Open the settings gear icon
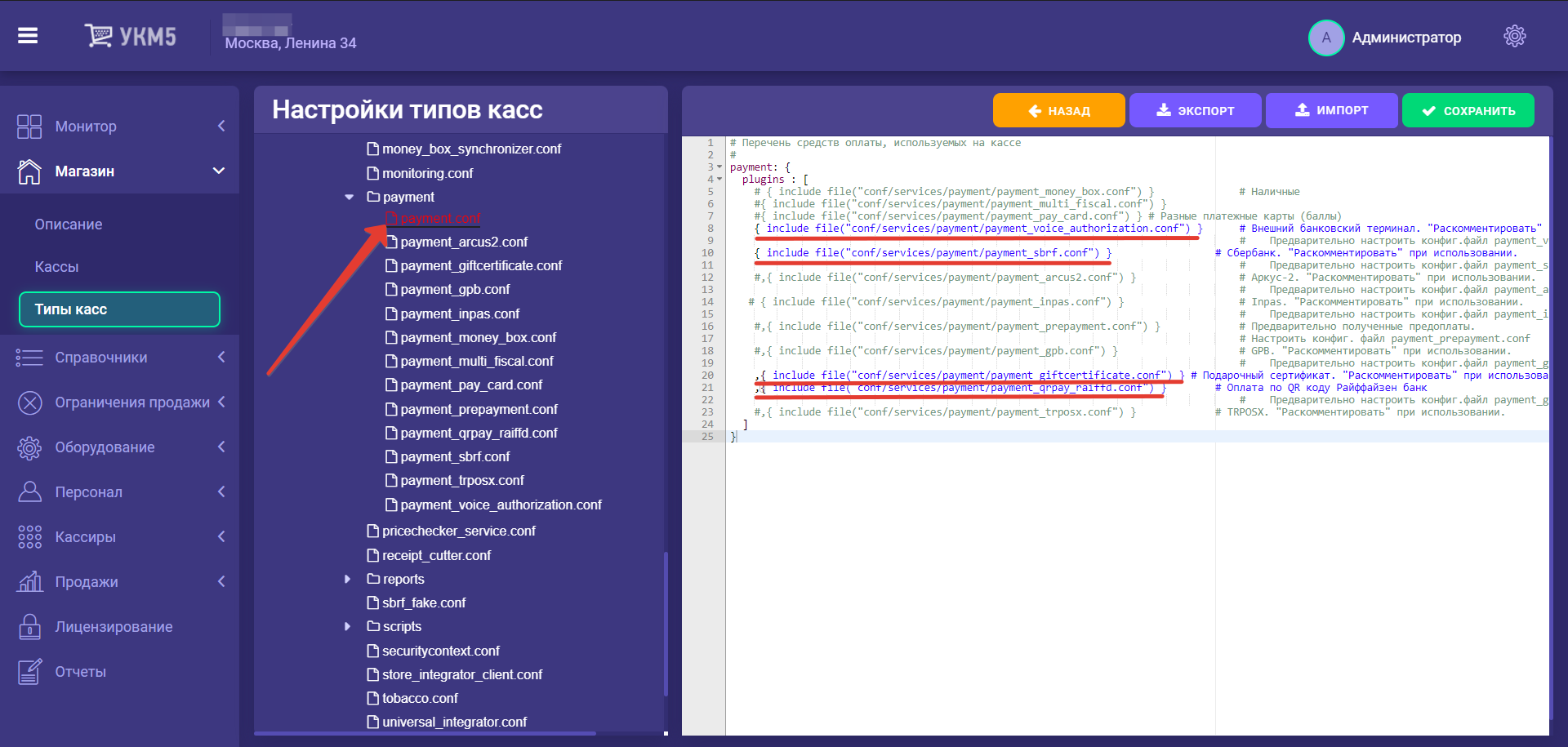This screenshot has height=747, width=1568. (x=1514, y=36)
